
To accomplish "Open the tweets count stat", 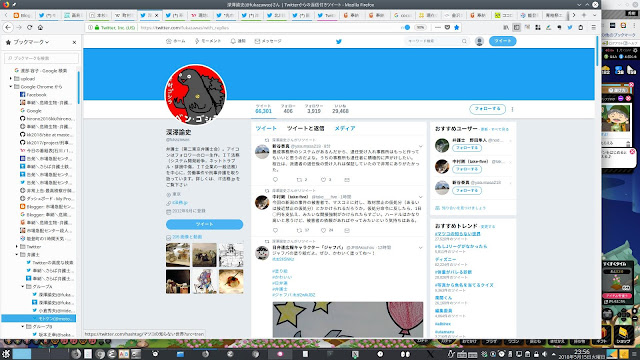I will pyautogui.click(x=263, y=109).
